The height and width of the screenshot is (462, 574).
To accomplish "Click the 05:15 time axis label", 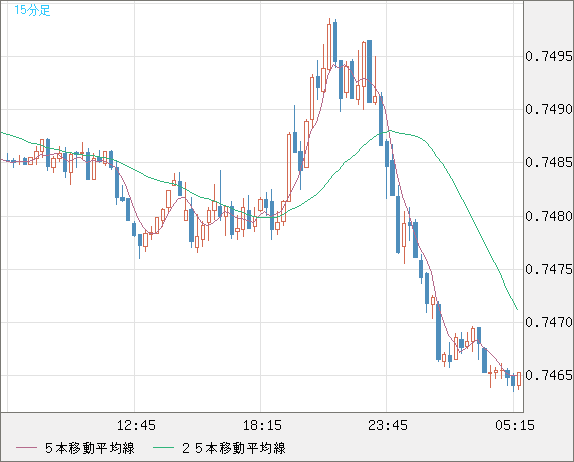I will point(515,425).
